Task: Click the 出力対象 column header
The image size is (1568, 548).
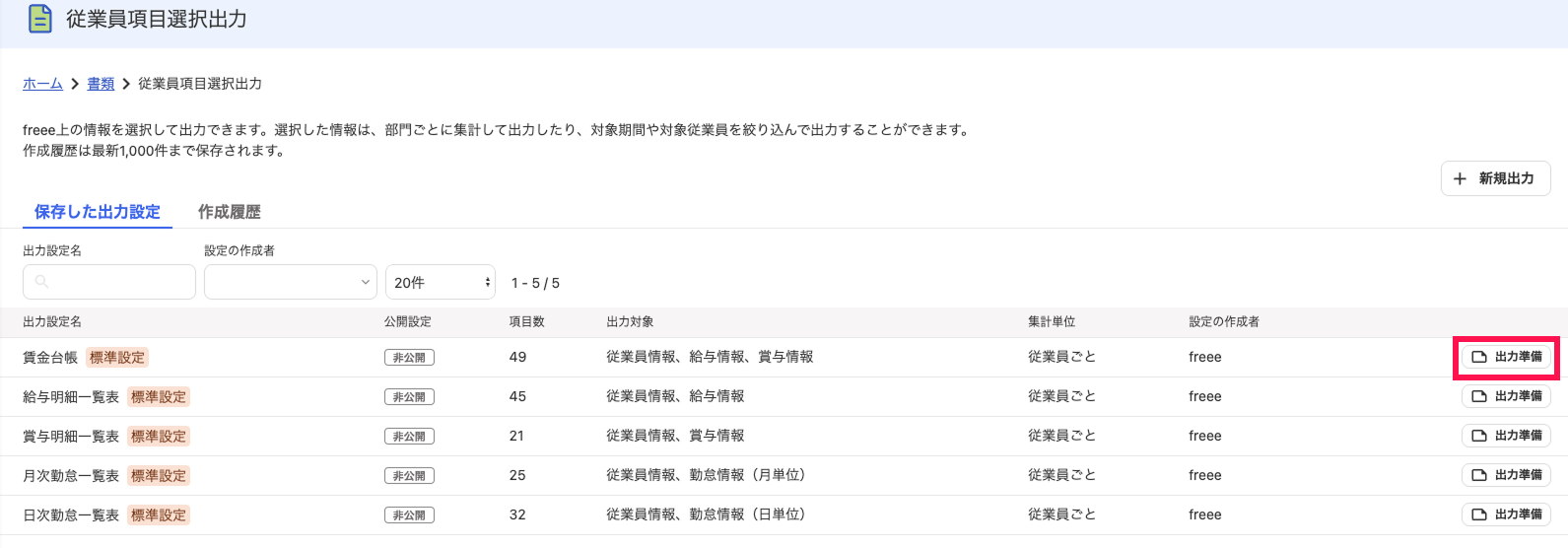Action: click(x=630, y=322)
